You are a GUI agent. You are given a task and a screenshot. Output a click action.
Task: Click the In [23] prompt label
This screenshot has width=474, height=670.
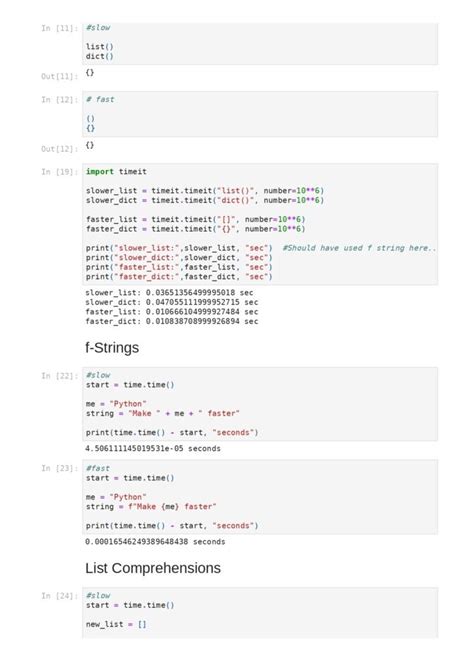coord(59,468)
